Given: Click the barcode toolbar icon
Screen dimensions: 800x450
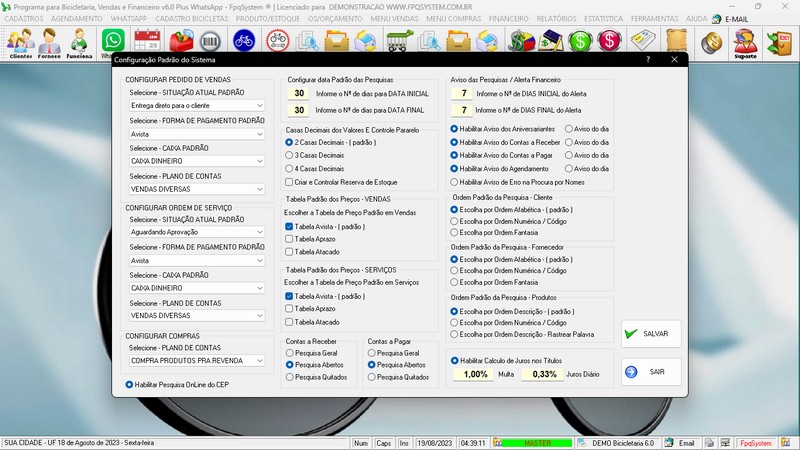Looking at the screenshot, I should click(x=210, y=41).
